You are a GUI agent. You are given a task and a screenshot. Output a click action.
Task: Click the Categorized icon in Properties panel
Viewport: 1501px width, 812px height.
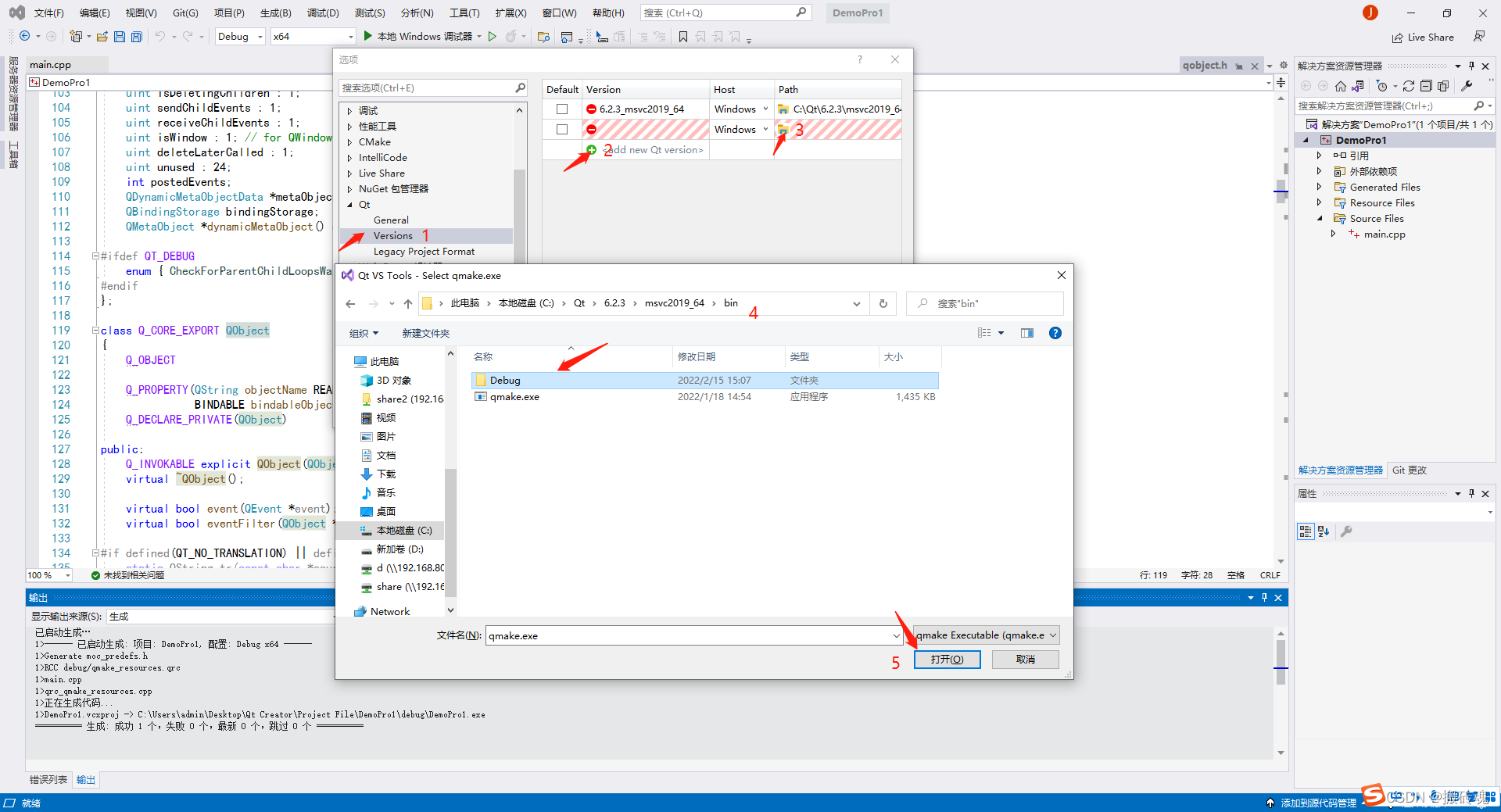coord(1306,531)
